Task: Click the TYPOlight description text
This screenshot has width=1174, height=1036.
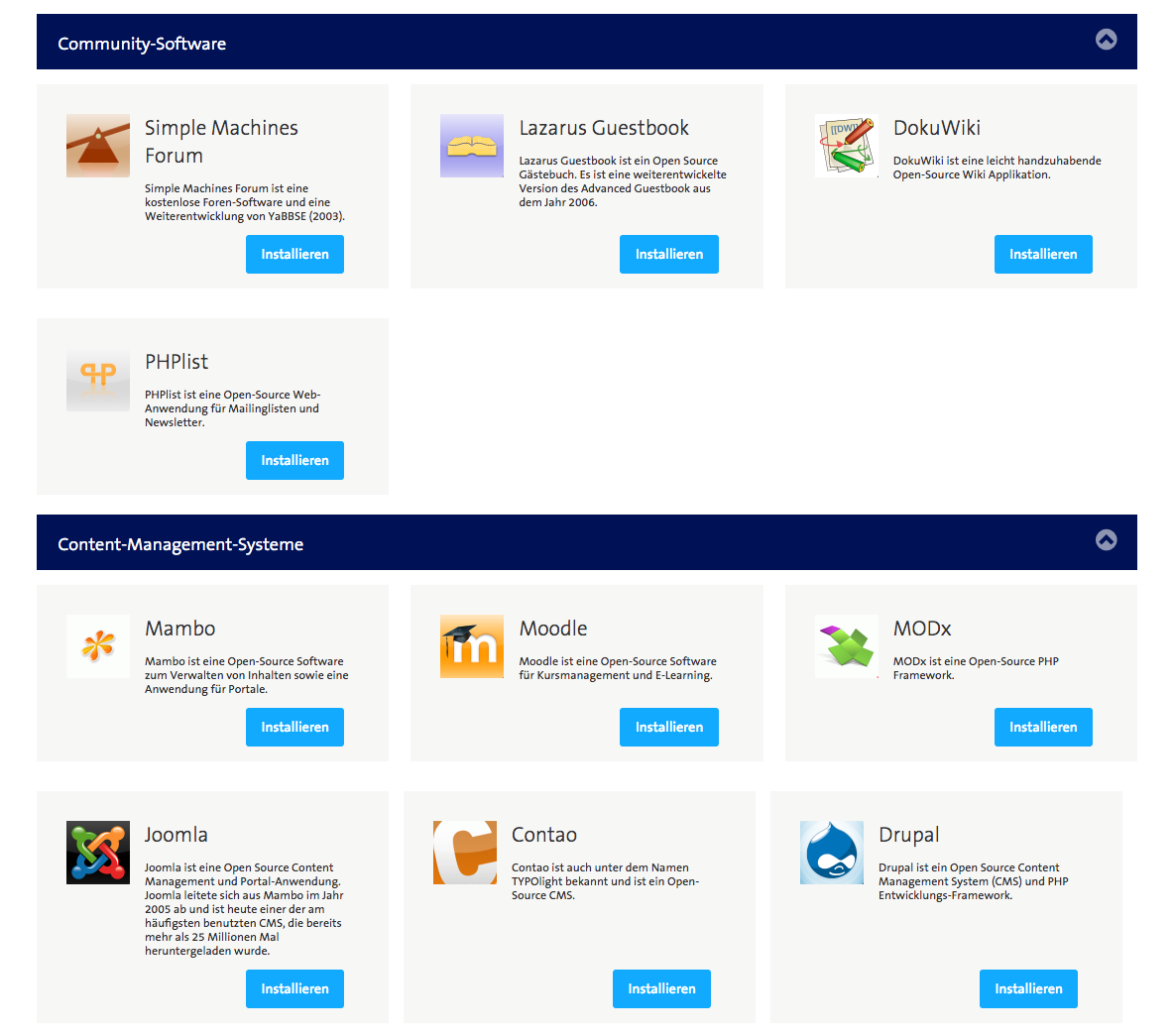Action: 606,881
